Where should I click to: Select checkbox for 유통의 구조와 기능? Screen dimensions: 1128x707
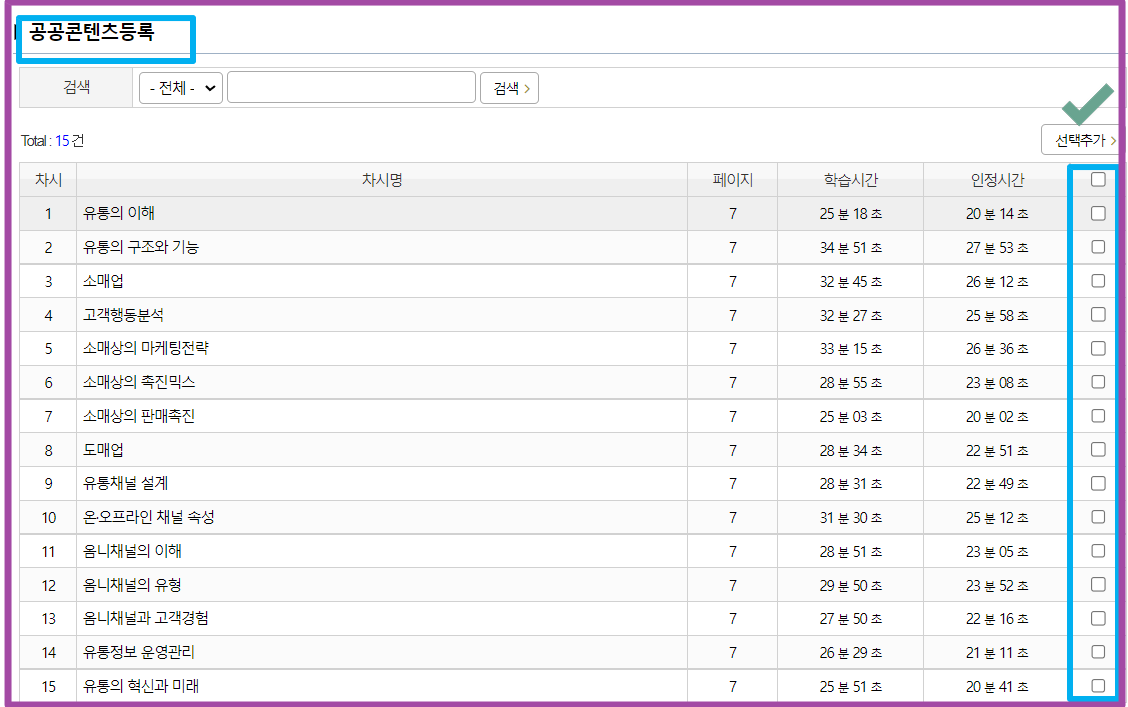click(1098, 247)
